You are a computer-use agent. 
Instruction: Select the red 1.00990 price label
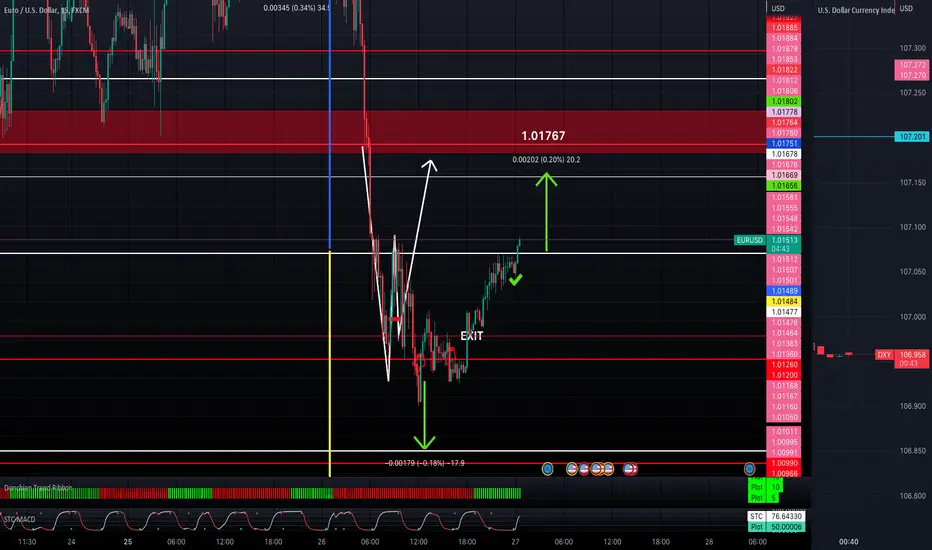click(x=784, y=463)
